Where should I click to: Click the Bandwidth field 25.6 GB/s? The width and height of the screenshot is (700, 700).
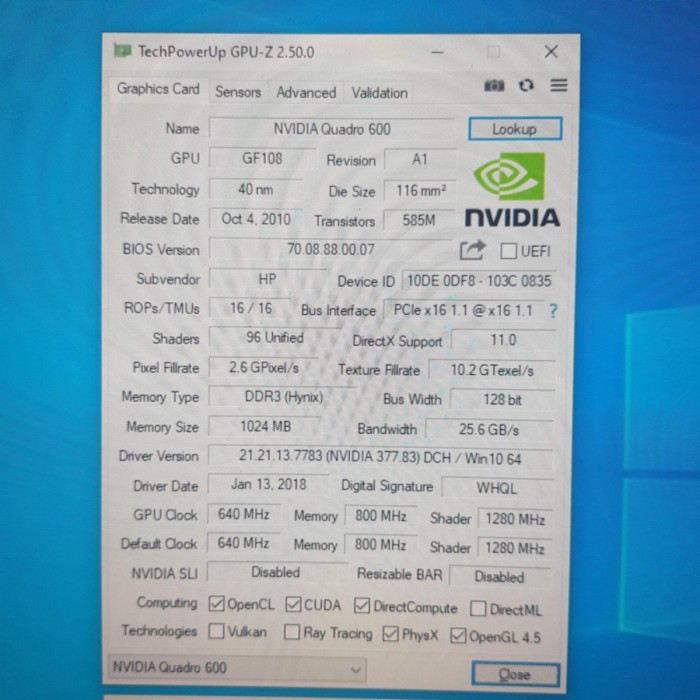point(489,429)
